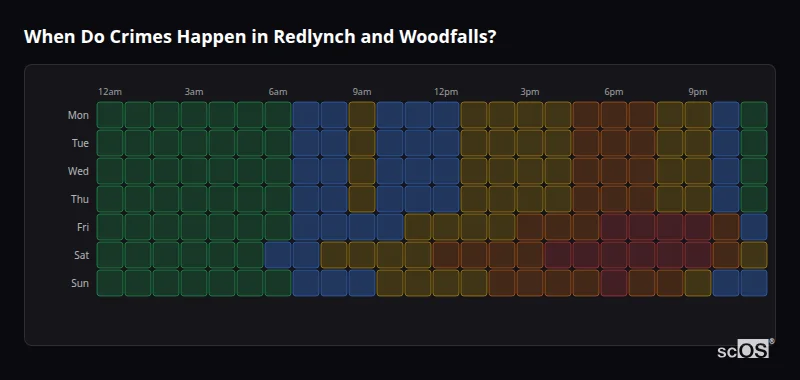Click the Saturday 12pm orange cell
This screenshot has width=800, height=380.
[446, 255]
